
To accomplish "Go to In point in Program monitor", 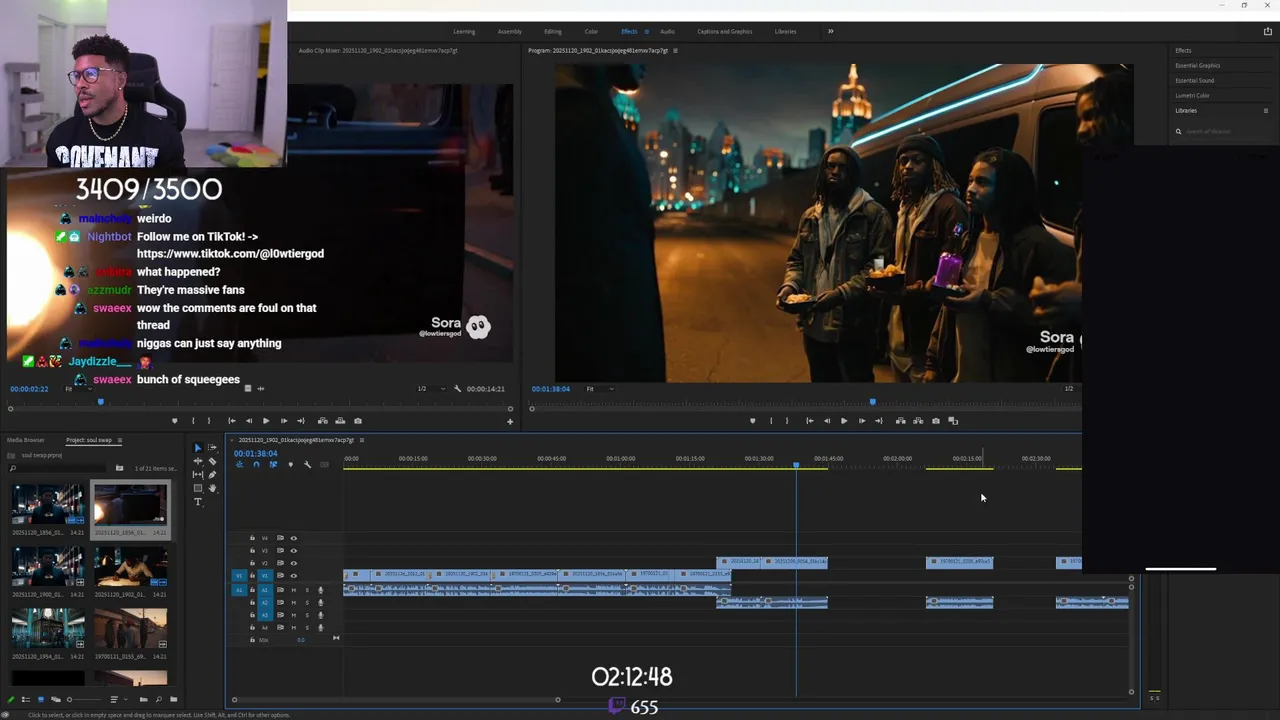I will pos(810,421).
